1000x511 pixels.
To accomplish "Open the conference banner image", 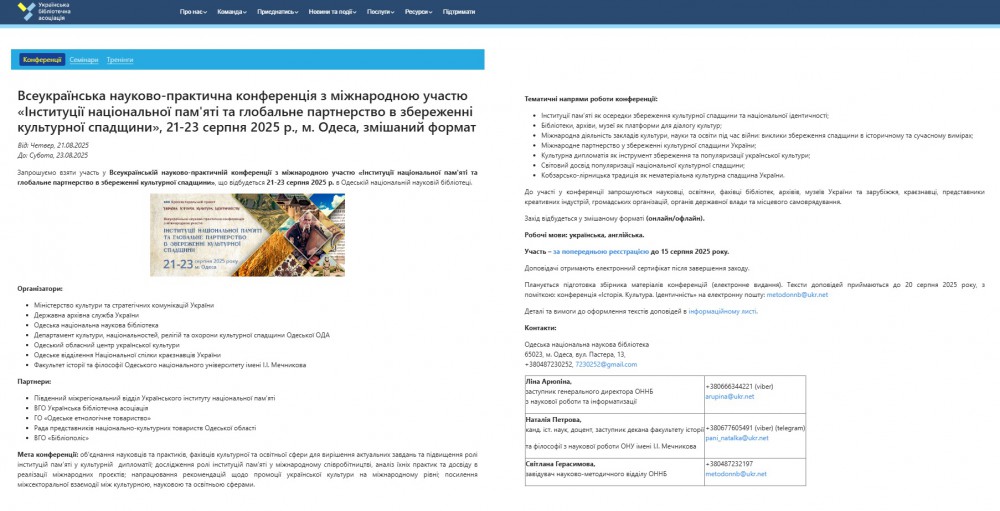I will coord(247,234).
